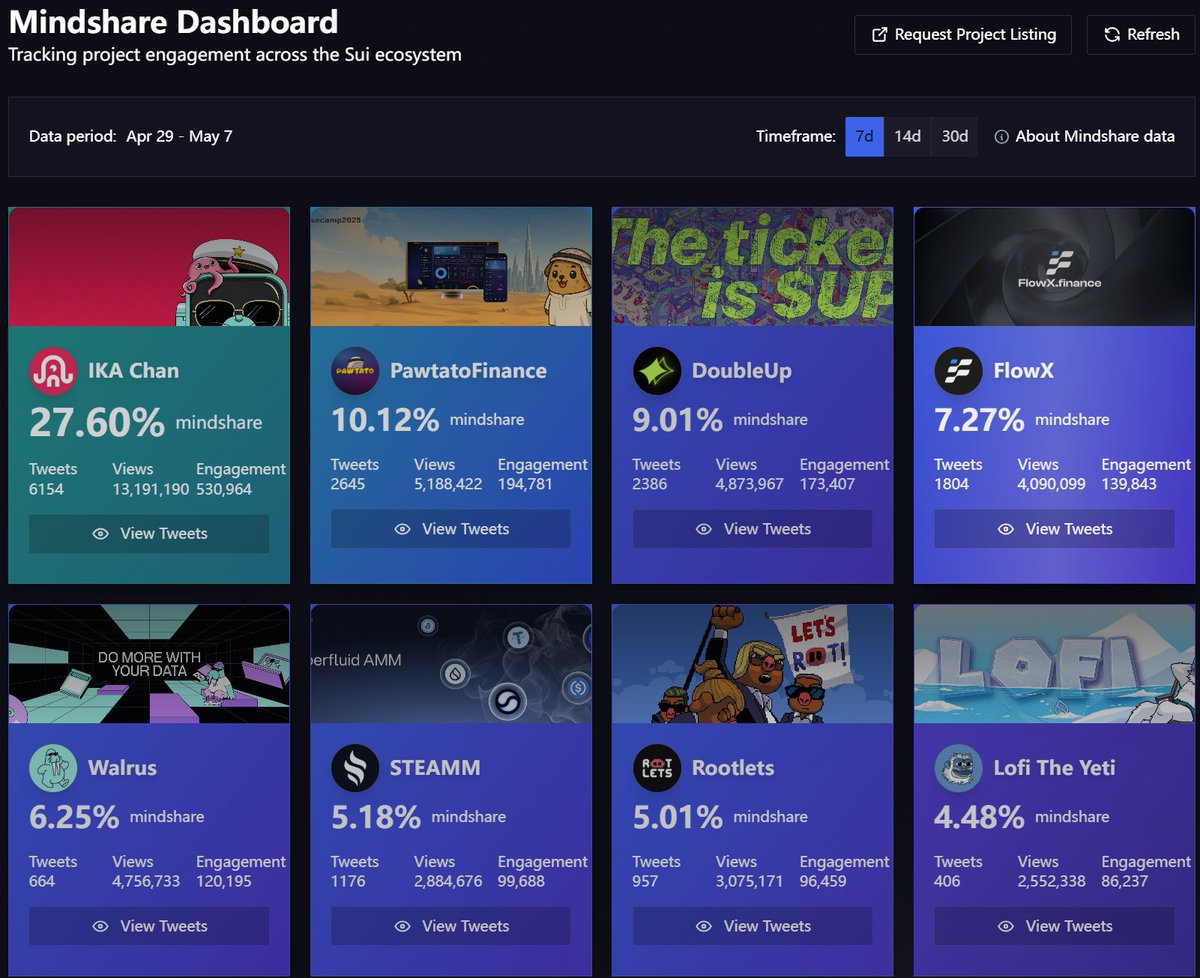1200x978 pixels.
Task: Click the STEAMM project logo
Action: pyautogui.click(x=355, y=768)
